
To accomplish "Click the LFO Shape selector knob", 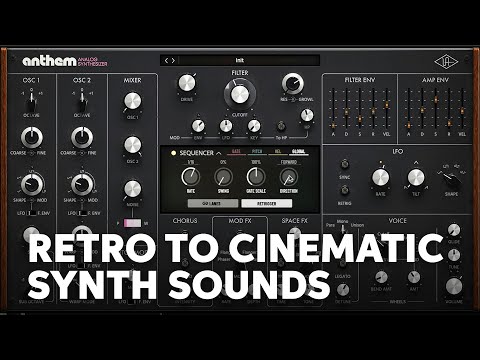I will click(451, 179).
